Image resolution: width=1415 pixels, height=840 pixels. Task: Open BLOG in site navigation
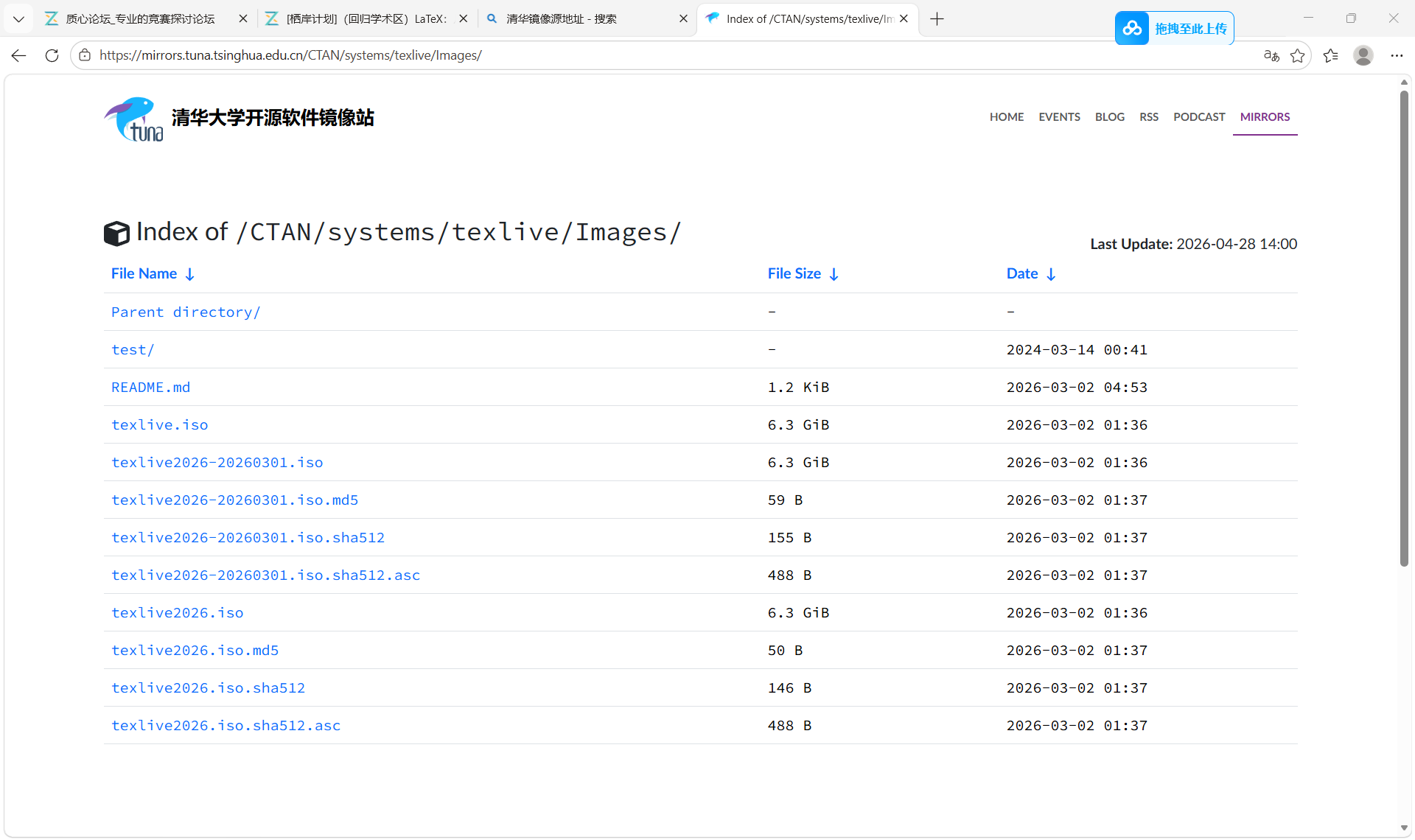1110,117
